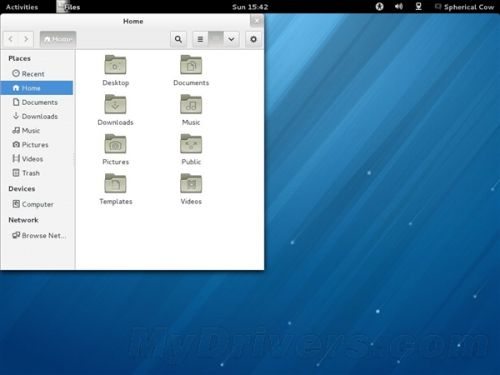
Task: Open Trash from the sidebar
Action: pos(37,173)
